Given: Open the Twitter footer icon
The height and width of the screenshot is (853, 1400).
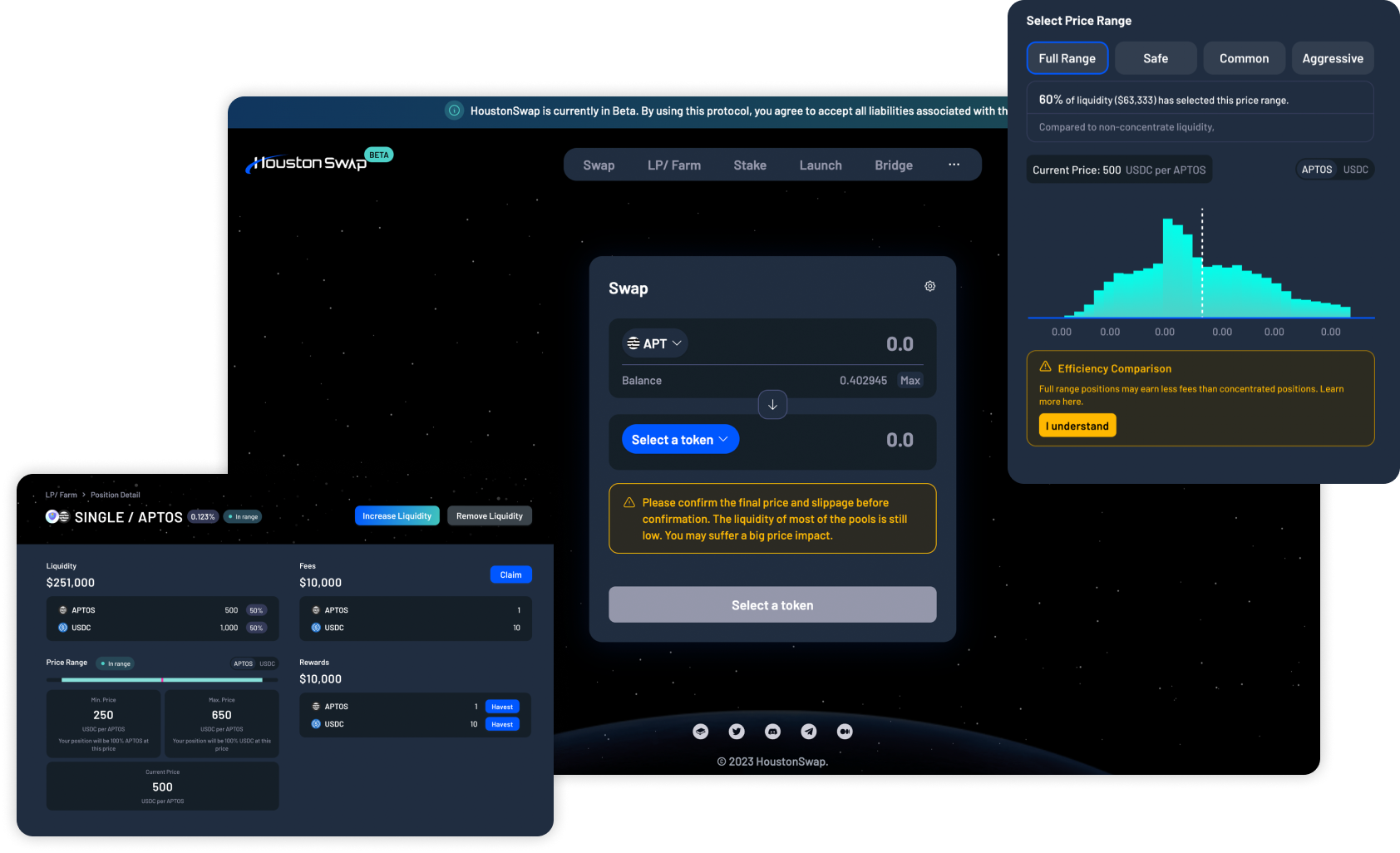Looking at the screenshot, I should pos(737,732).
